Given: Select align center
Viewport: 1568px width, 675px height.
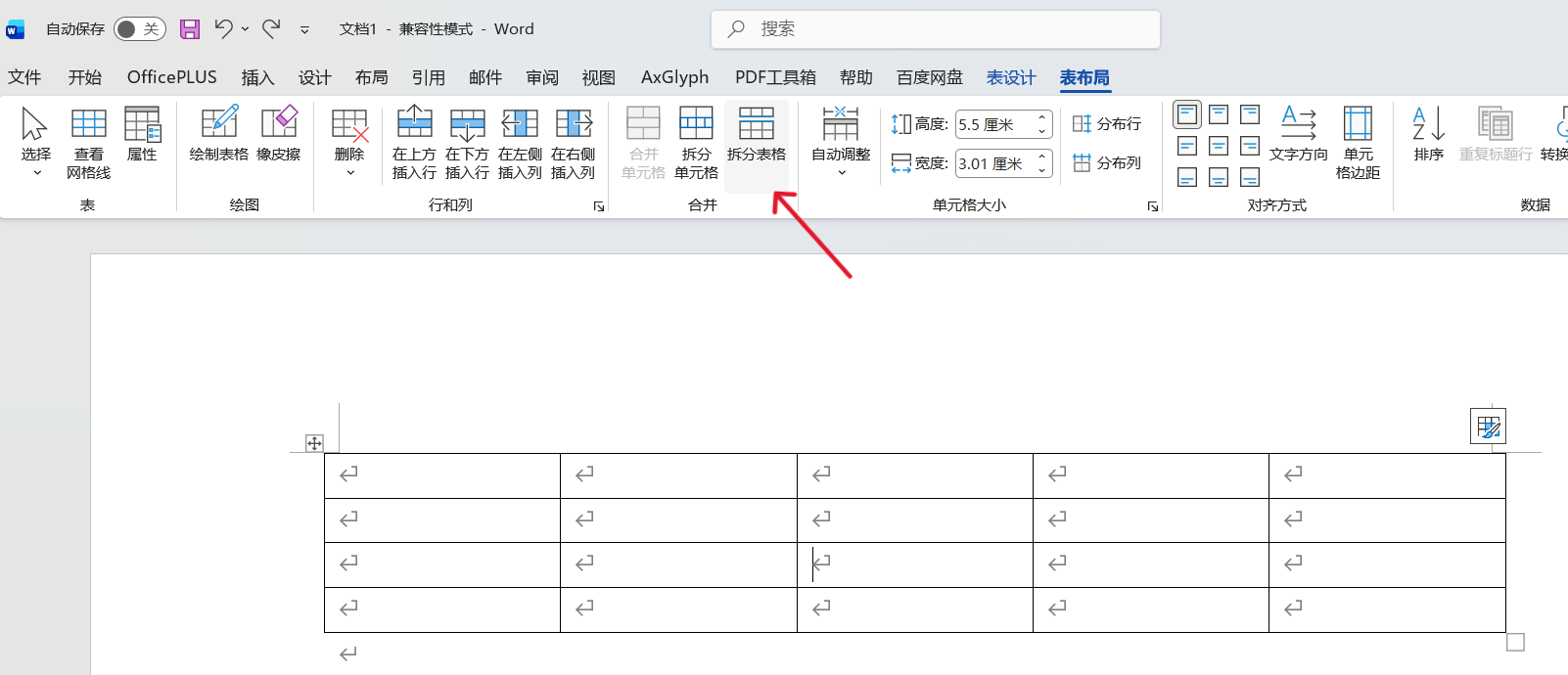Looking at the screenshot, I should pos(1219,146).
